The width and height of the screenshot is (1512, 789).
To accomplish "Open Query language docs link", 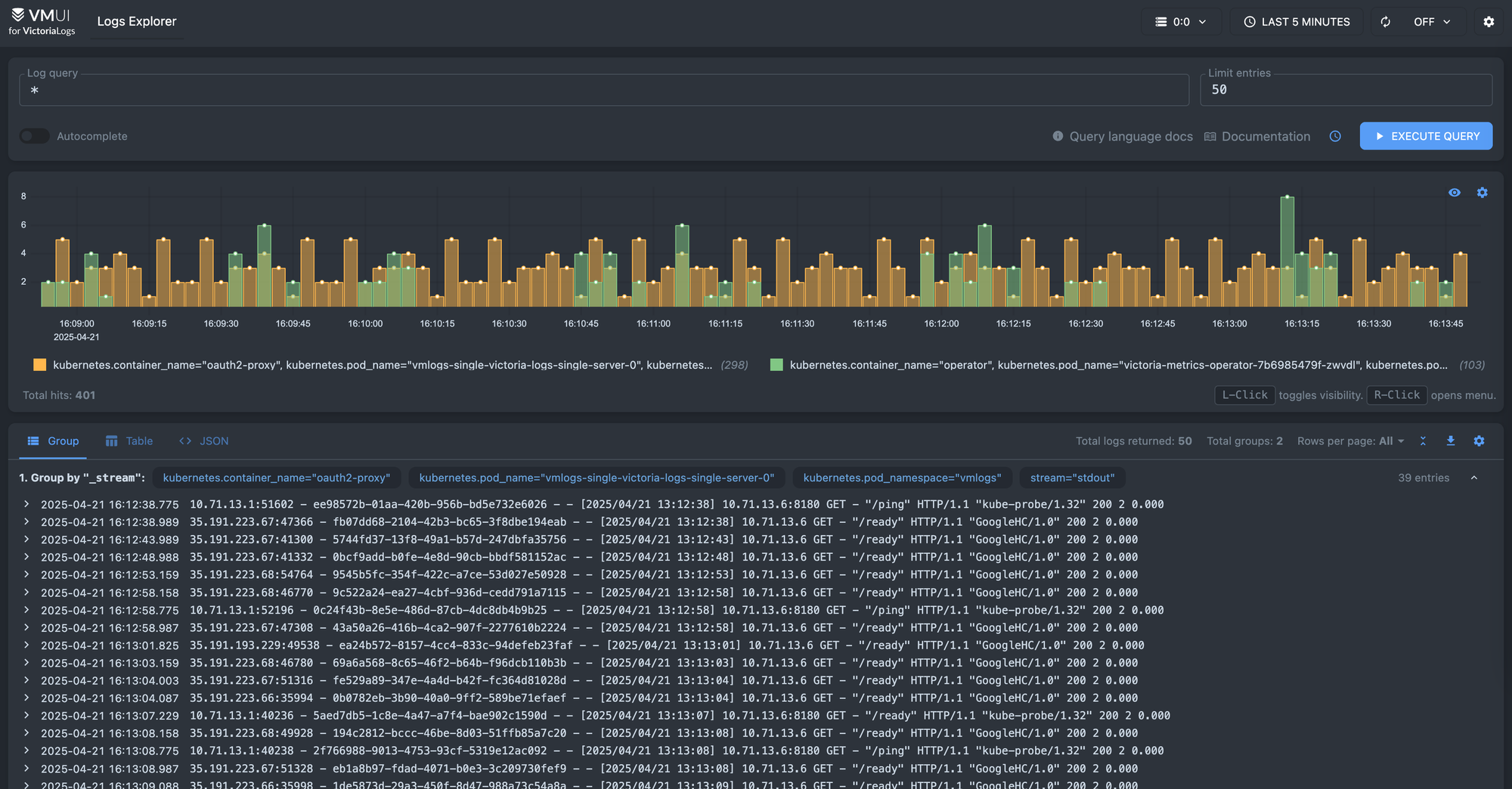I will [1123, 136].
